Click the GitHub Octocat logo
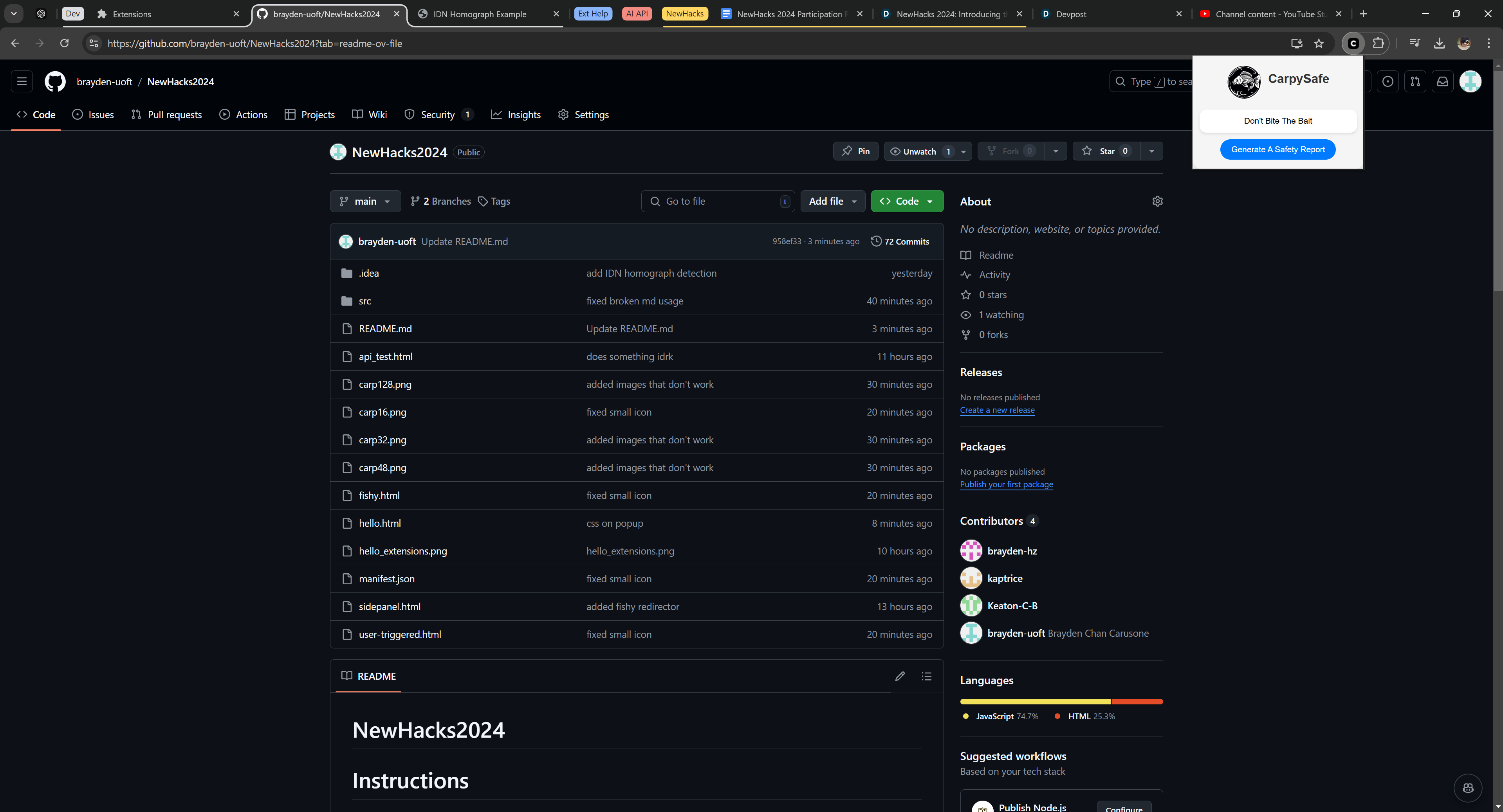Image resolution: width=1503 pixels, height=812 pixels. coord(56,82)
